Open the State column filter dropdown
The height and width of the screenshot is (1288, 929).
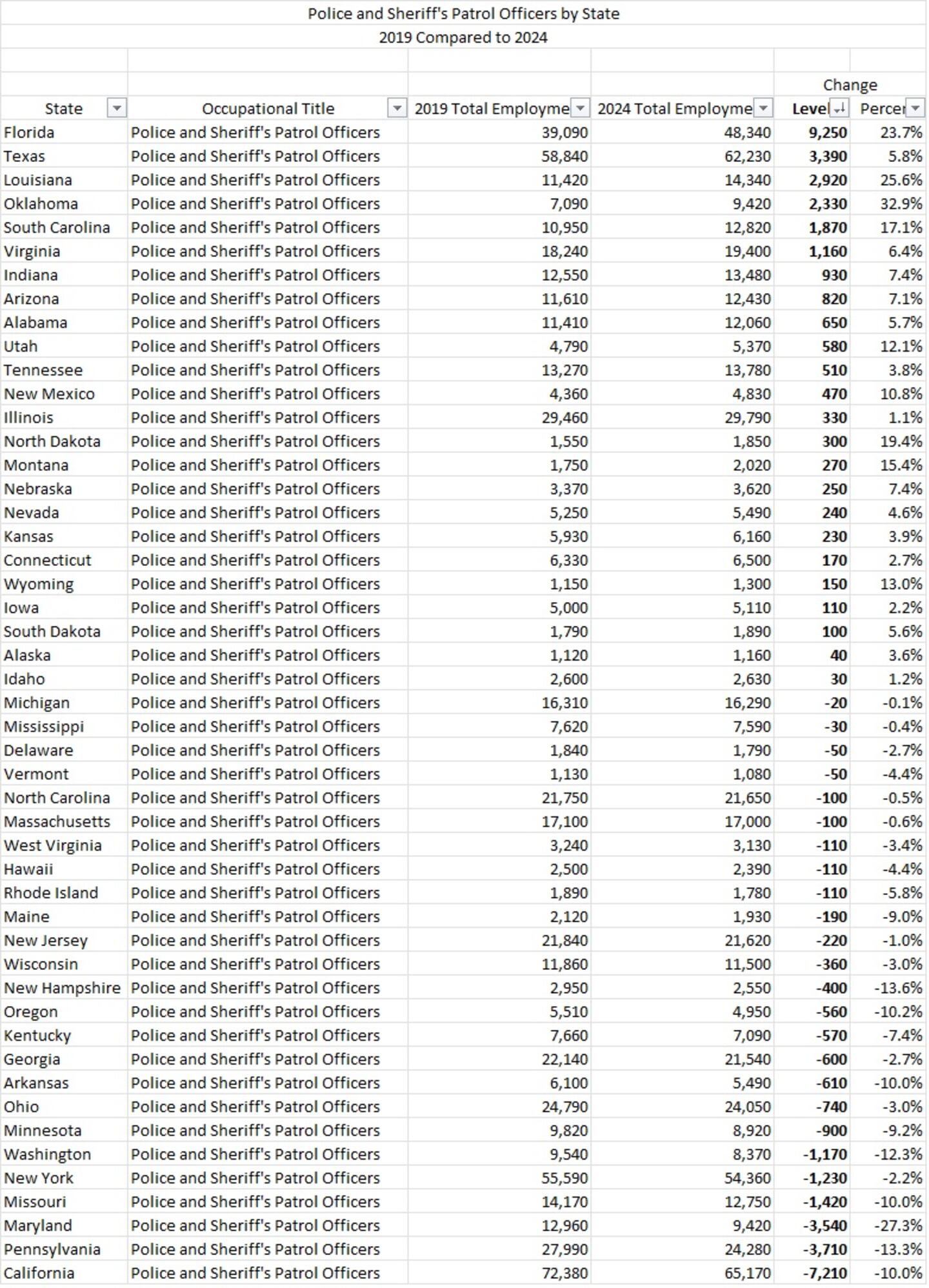[116, 108]
